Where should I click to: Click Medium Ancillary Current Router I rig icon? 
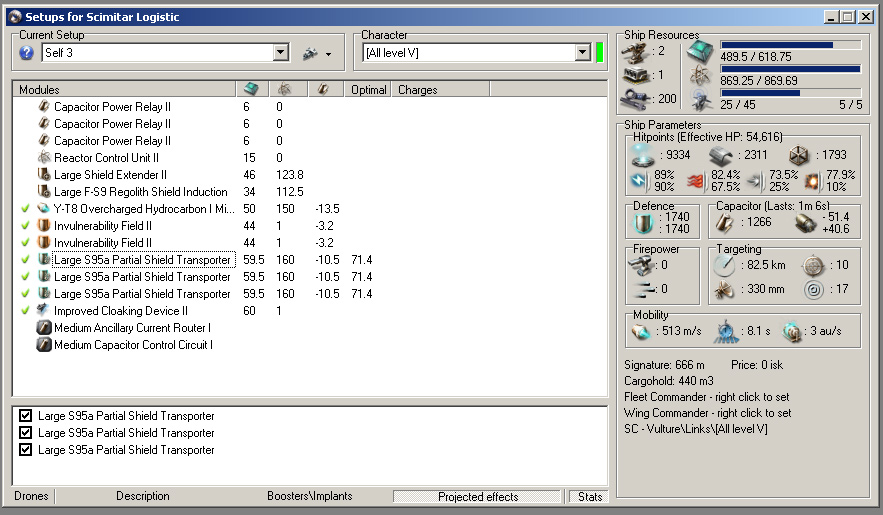point(43,328)
